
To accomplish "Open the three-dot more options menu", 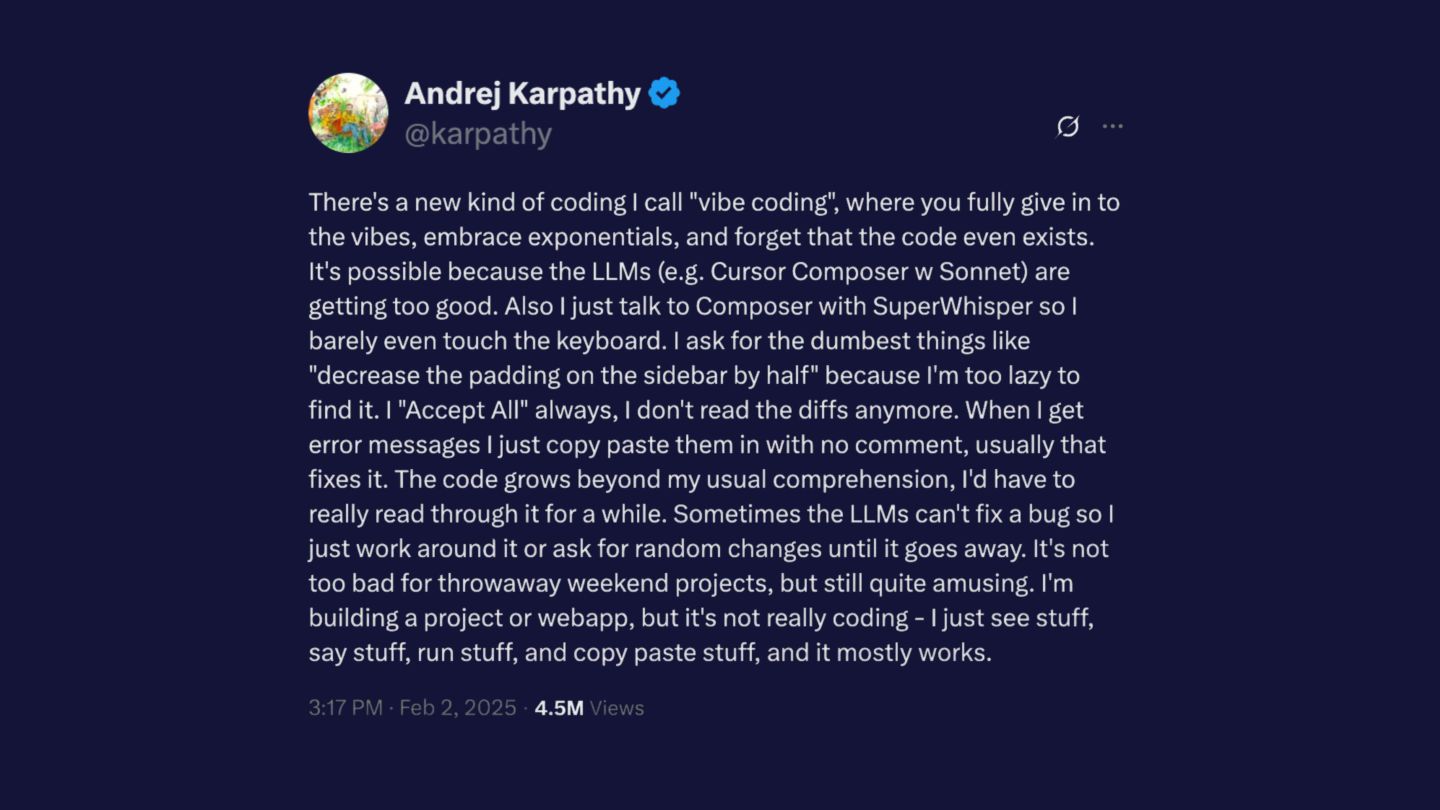I will (x=1112, y=127).
